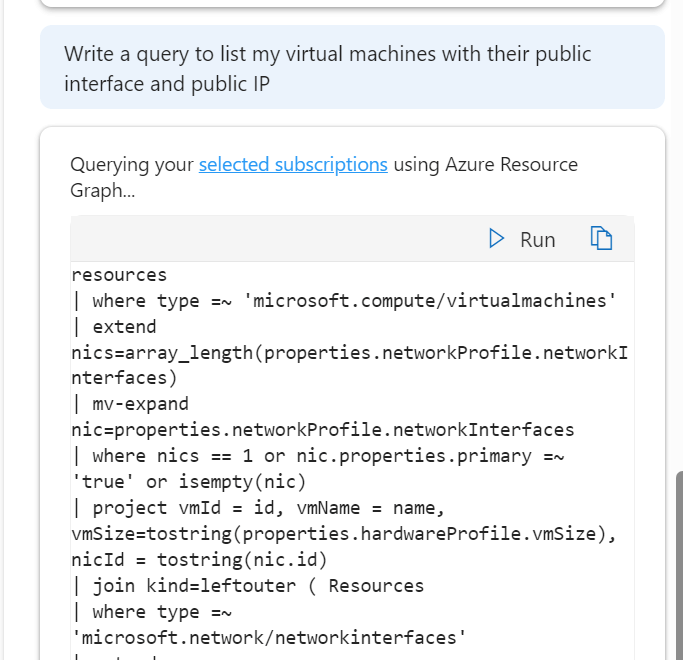683x660 pixels.
Task: Place cursor on the 'resources' code line
Action: tap(119, 274)
